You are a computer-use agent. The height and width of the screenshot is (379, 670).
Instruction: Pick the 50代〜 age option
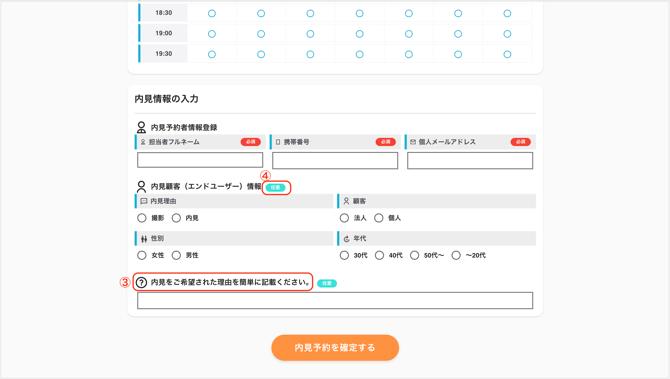click(414, 256)
